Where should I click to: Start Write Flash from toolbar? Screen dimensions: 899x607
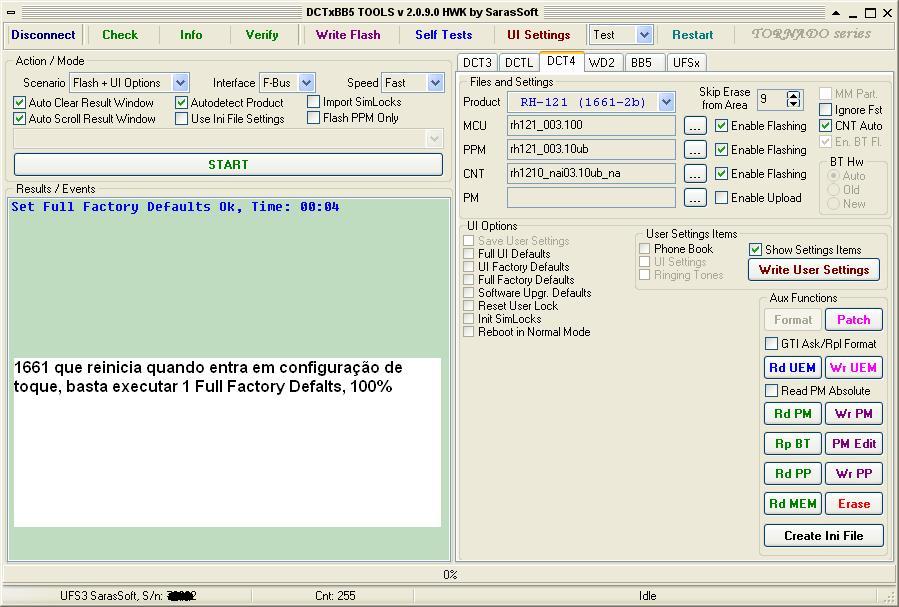point(348,35)
